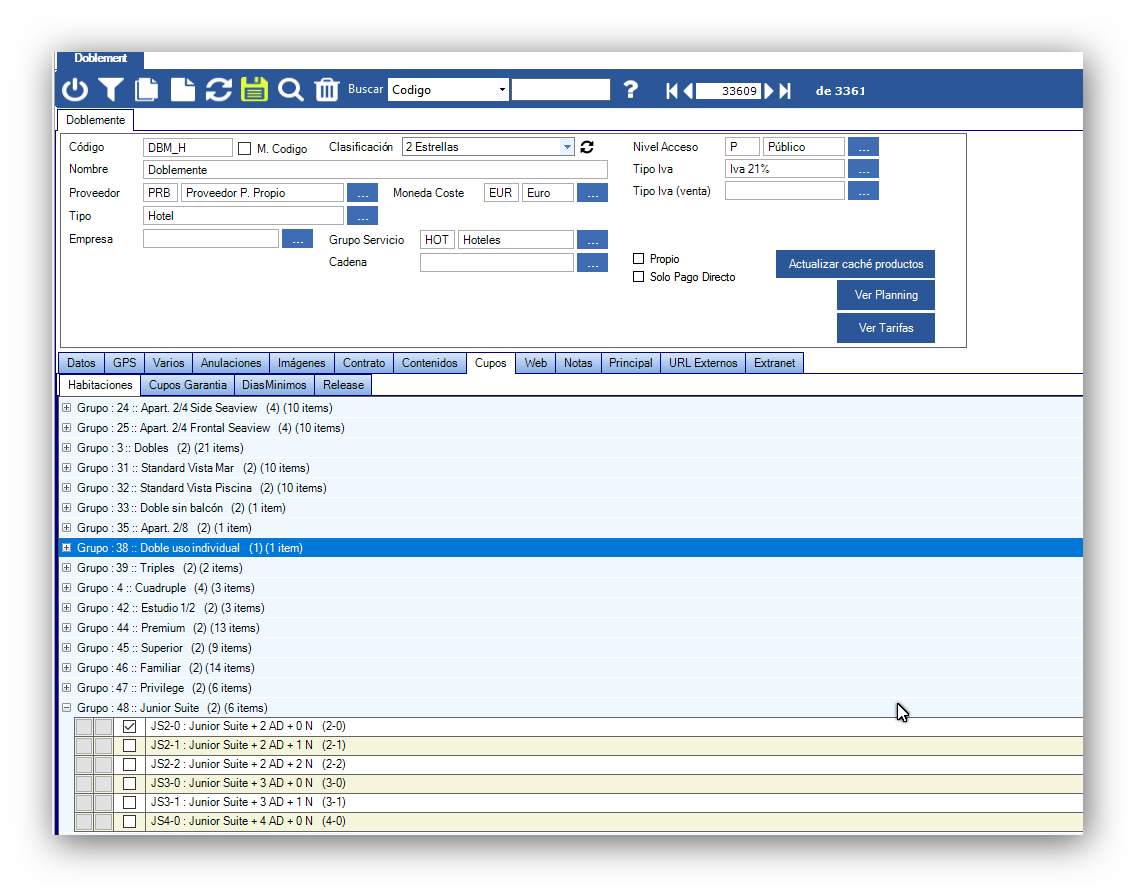Delete record with trash can icon

pyautogui.click(x=327, y=90)
